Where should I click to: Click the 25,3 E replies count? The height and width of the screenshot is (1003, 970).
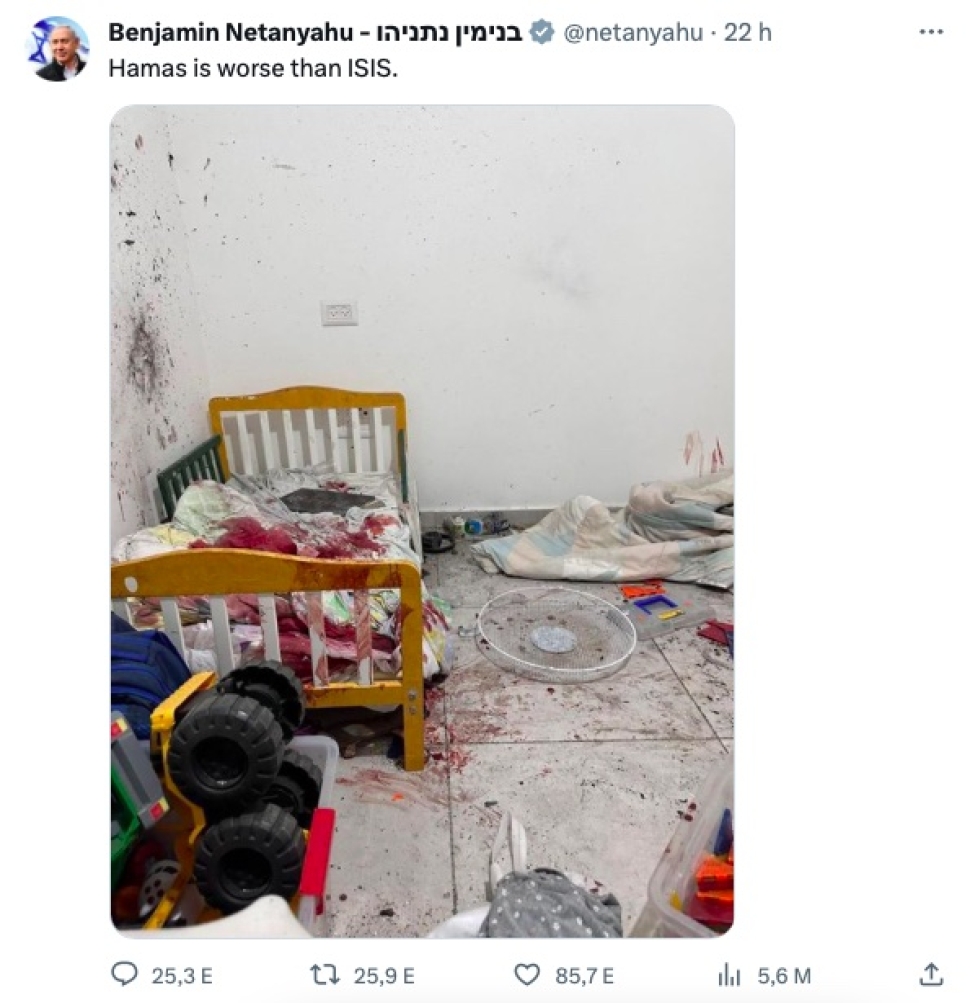(182, 975)
